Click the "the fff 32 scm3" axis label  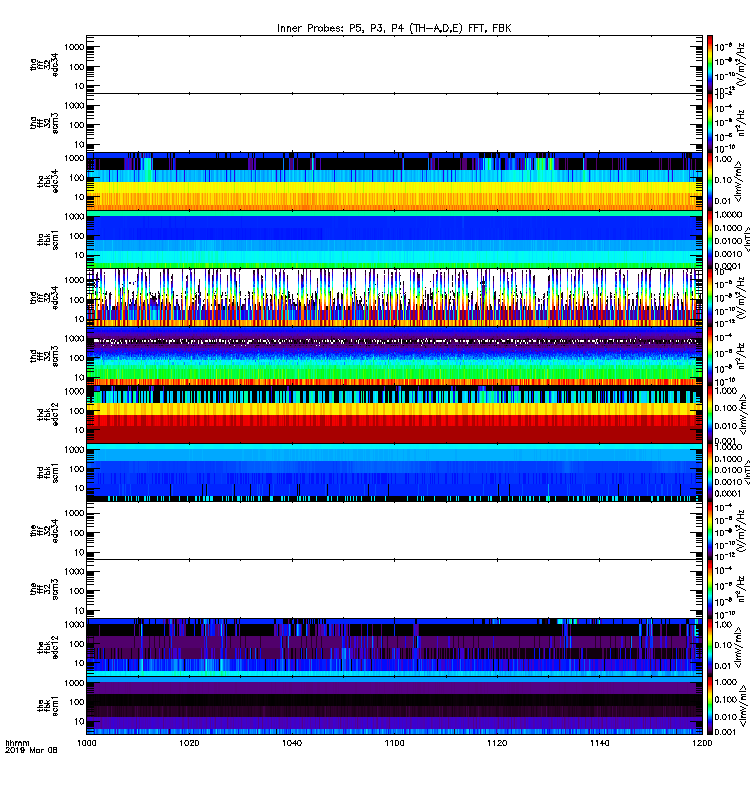(44, 589)
